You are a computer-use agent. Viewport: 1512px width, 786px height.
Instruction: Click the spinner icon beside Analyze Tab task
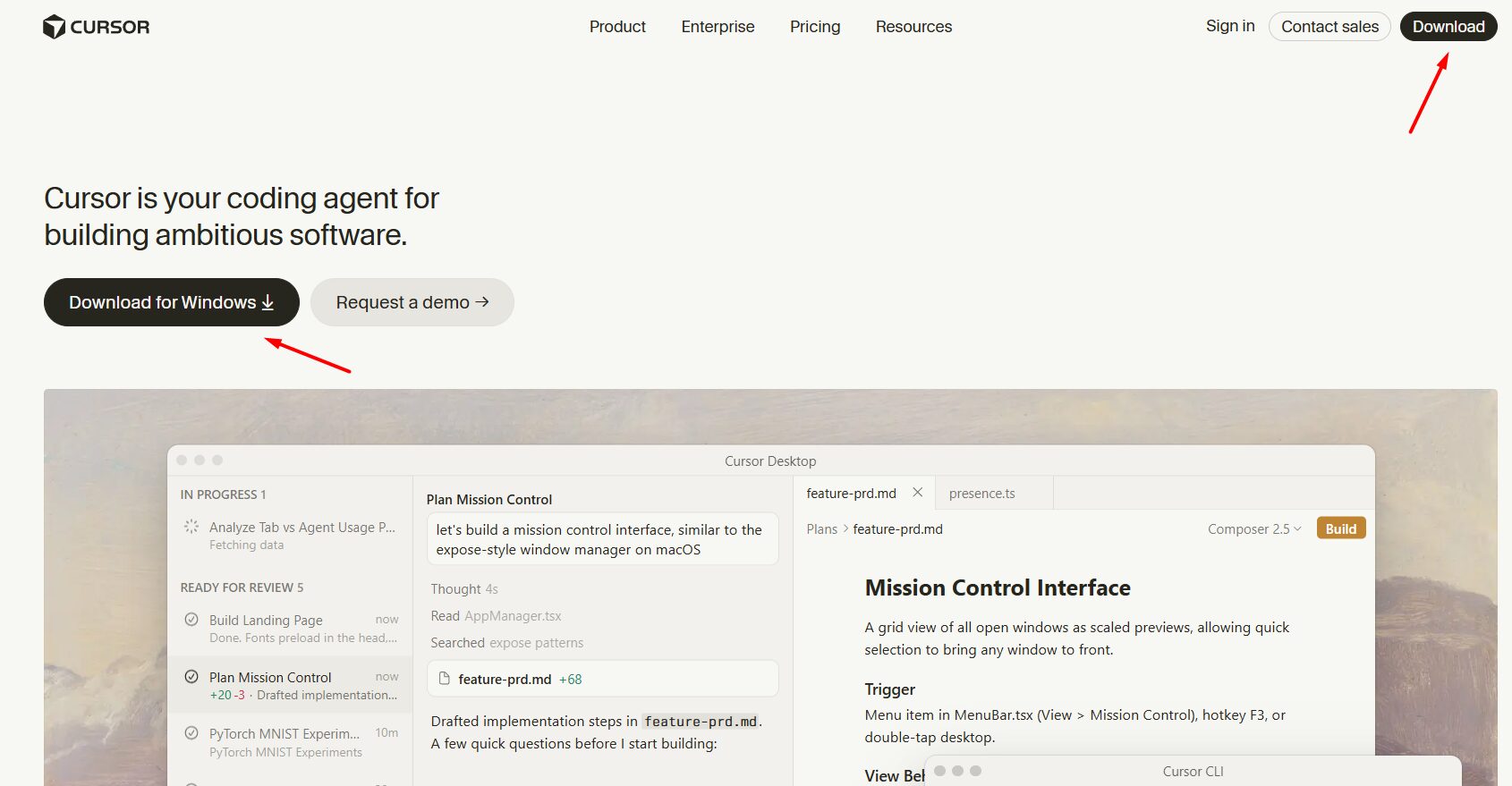[x=191, y=527]
